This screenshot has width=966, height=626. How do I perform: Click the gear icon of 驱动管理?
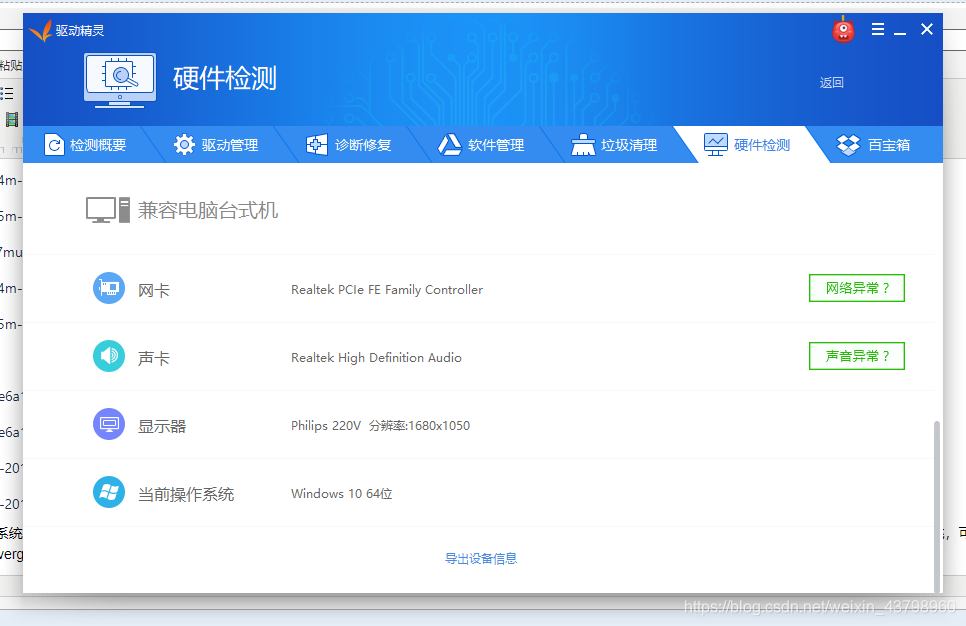click(184, 145)
